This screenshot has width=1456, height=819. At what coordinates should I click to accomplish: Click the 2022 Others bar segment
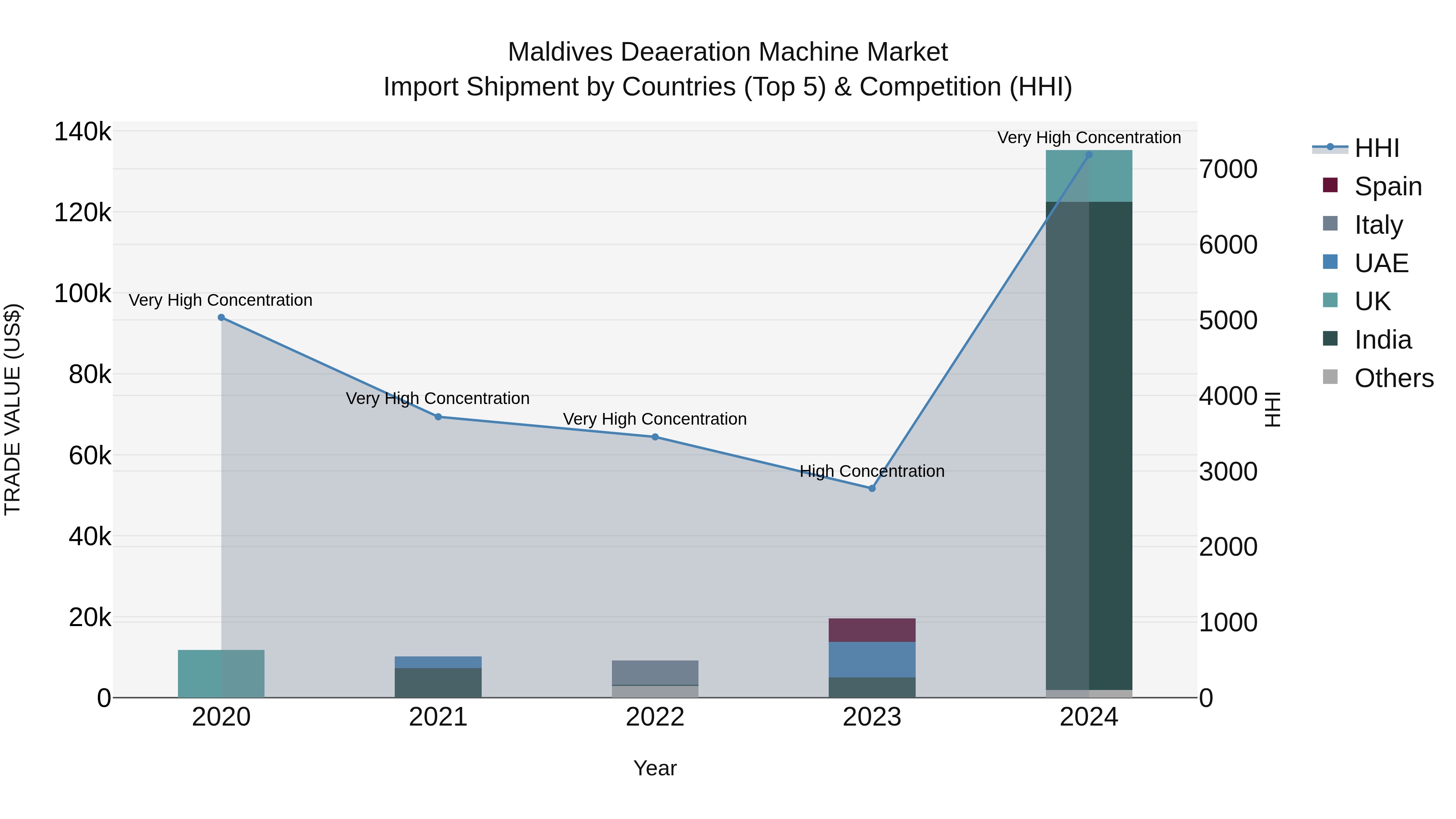[x=655, y=692]
